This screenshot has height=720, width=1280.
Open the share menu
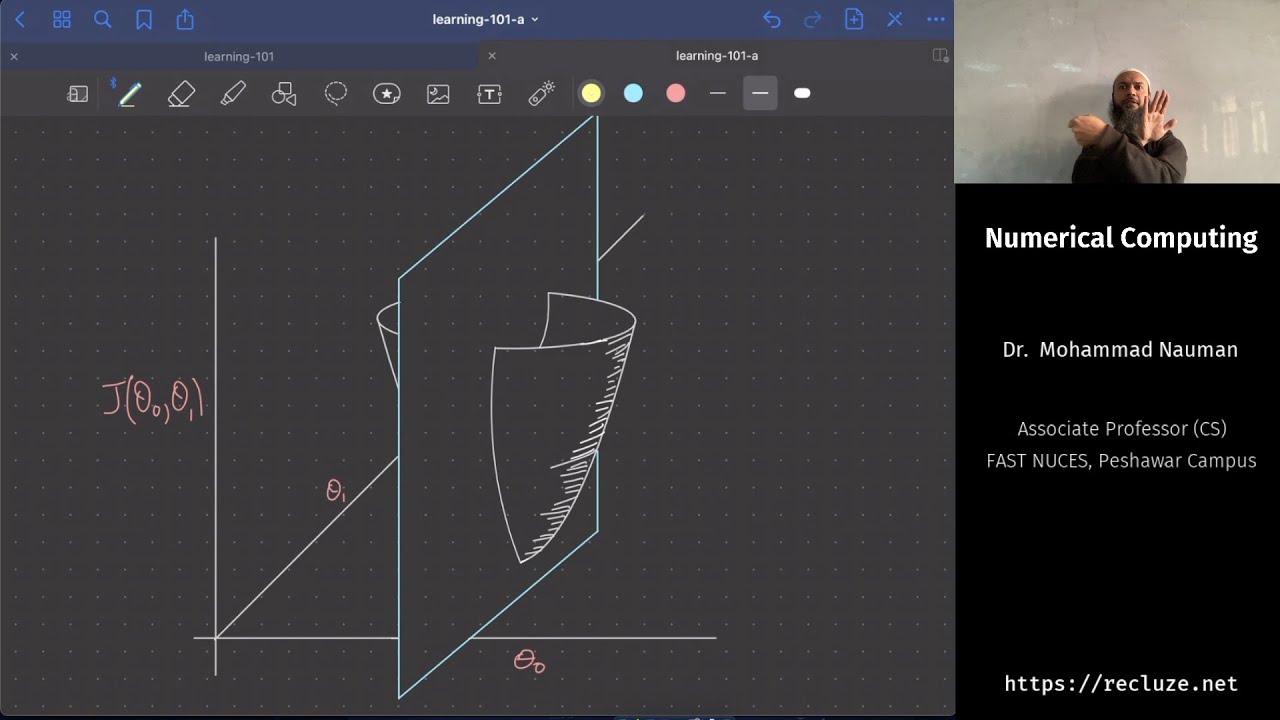185,19
